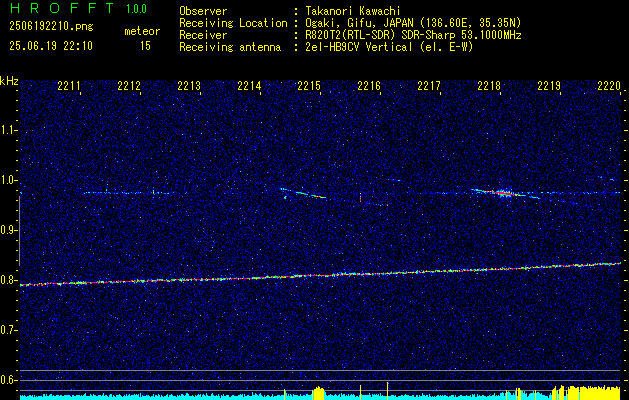
Task: Click the date stamp 25.06.19 22:10
Action: (x=51, y=46)
